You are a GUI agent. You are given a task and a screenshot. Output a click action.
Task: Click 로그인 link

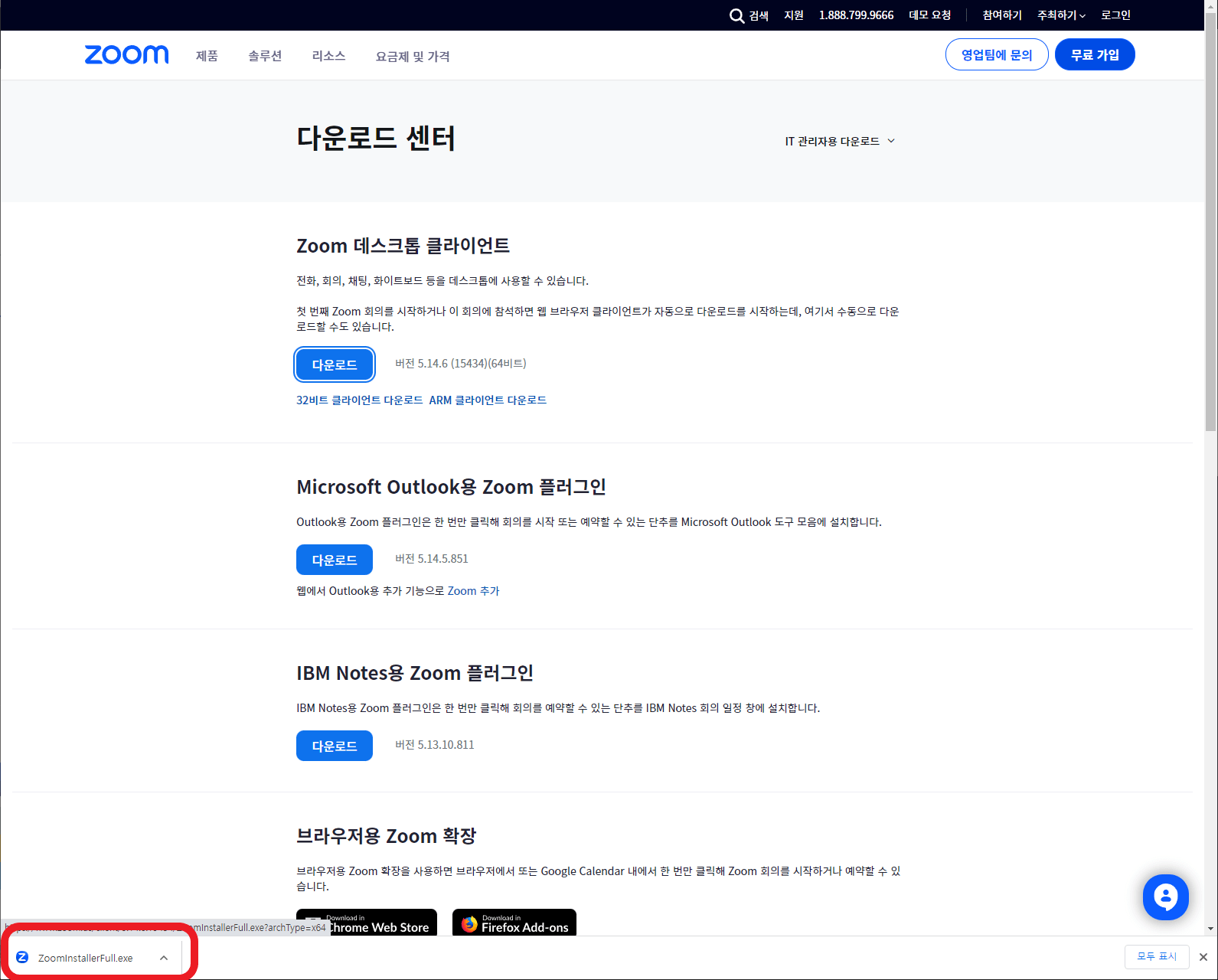[x=1115, y=15]
